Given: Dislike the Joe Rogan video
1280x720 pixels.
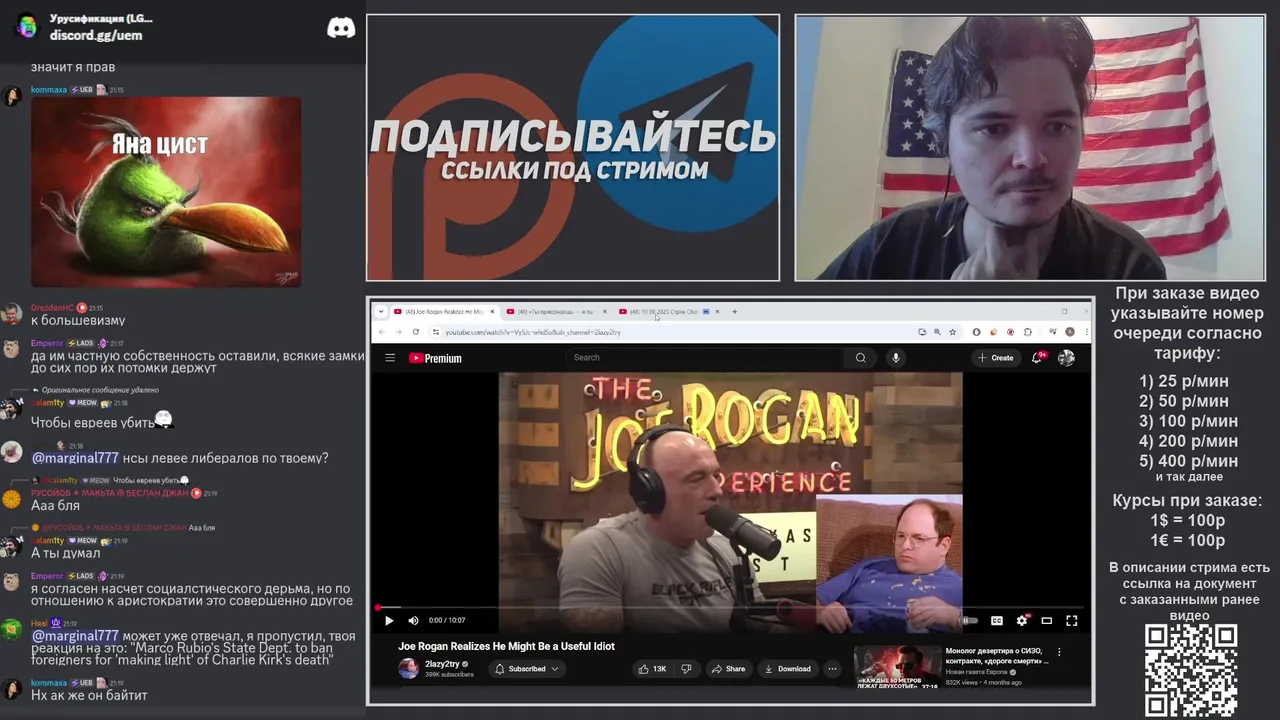Looking at the screenshot, I should pyautogui.click(x=686, y=669).
